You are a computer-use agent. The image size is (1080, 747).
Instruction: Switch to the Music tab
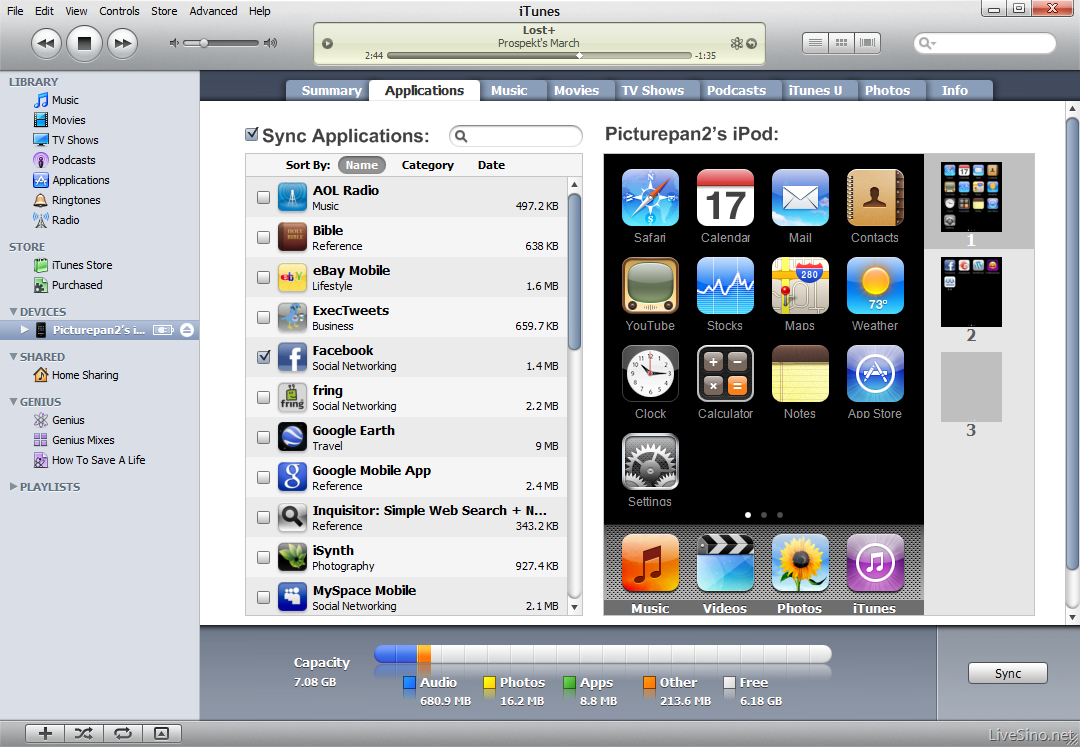coord(509,90)
